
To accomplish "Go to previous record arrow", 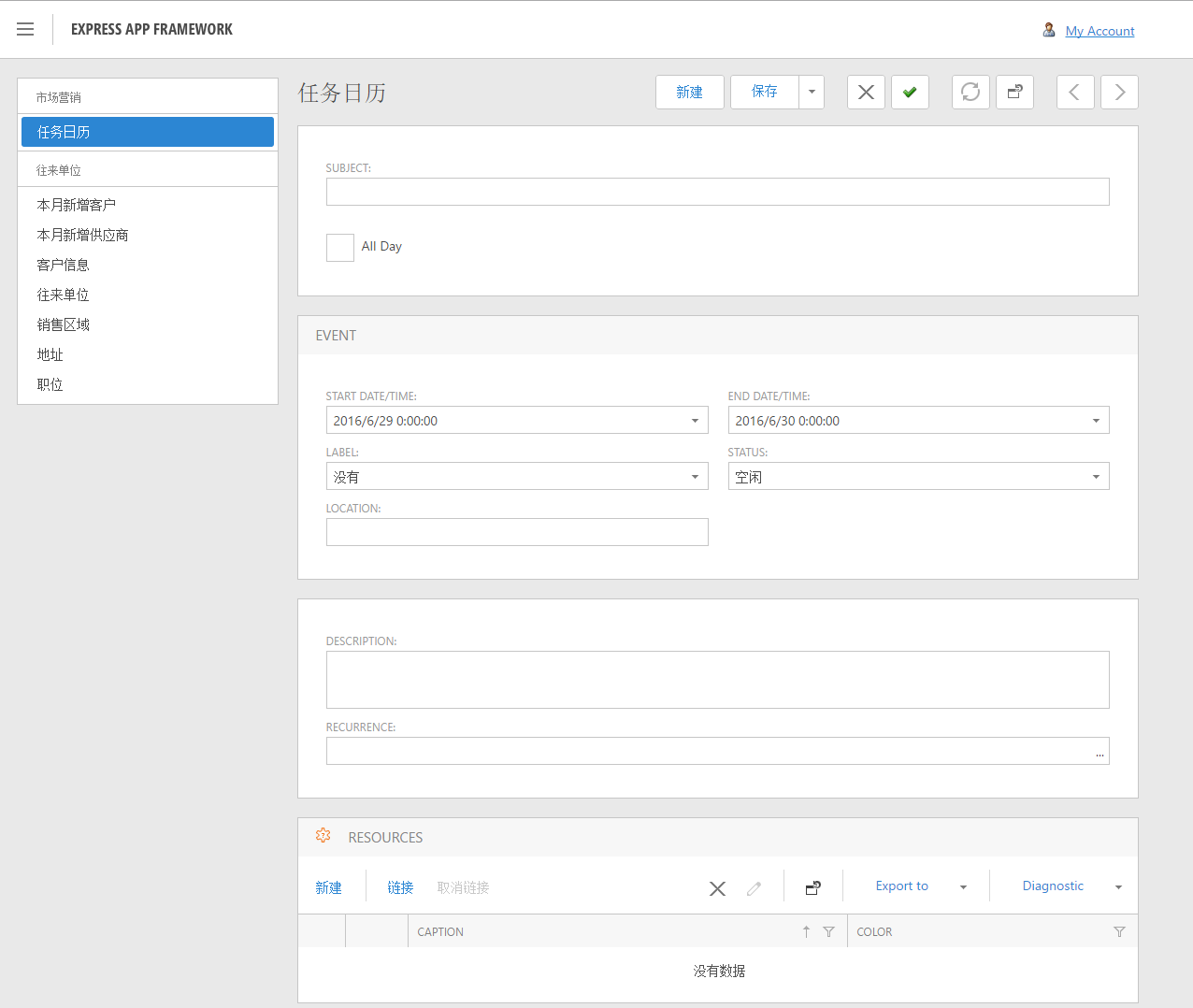I will click(x=1075, y=92).
